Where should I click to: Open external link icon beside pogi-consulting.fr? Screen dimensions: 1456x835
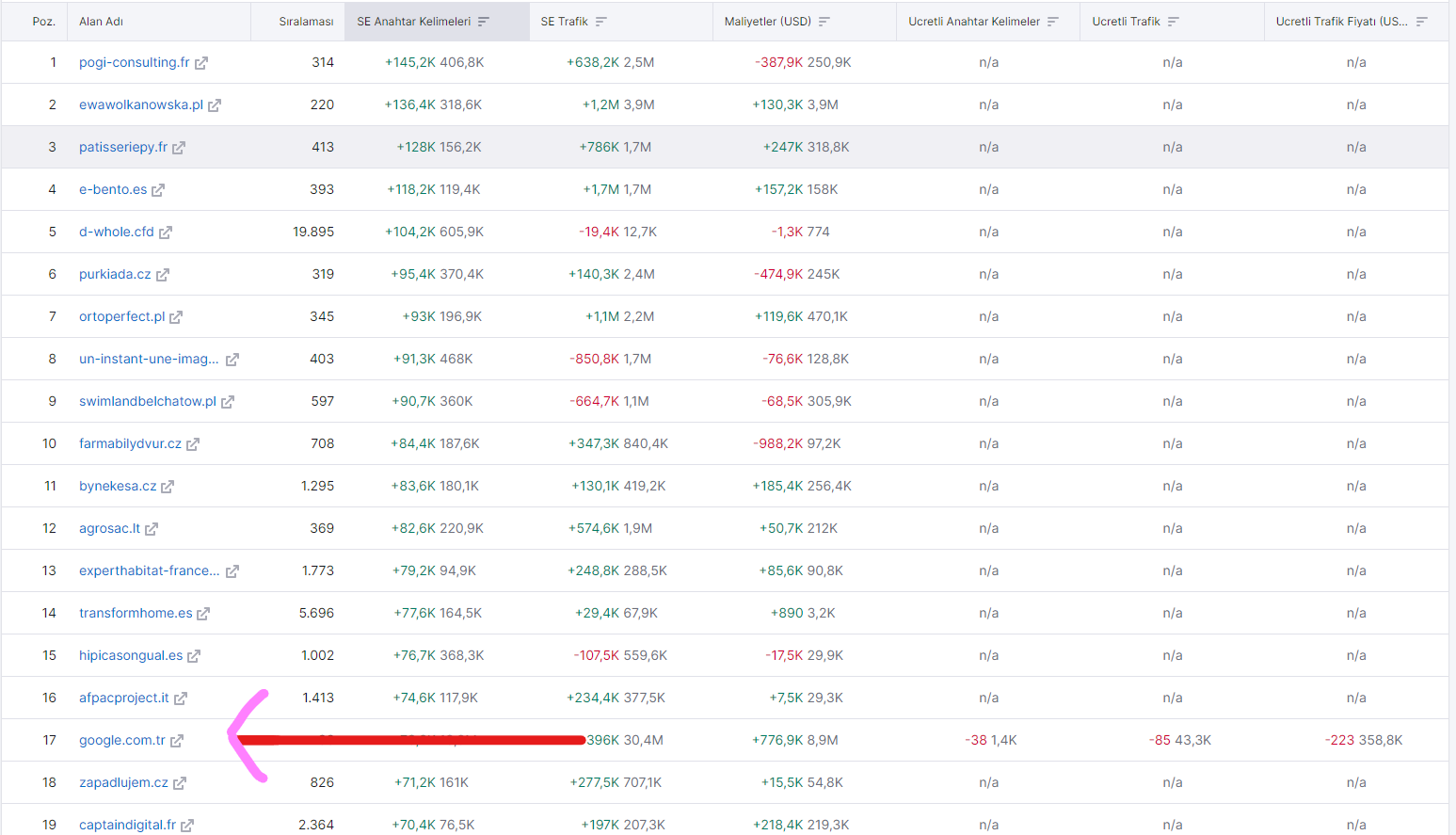[201, 63]
